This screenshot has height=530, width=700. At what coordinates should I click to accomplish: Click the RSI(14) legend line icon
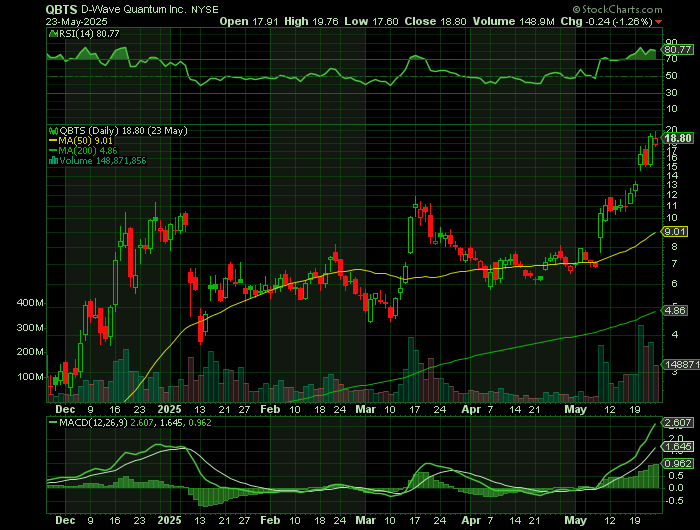point(53,33)
